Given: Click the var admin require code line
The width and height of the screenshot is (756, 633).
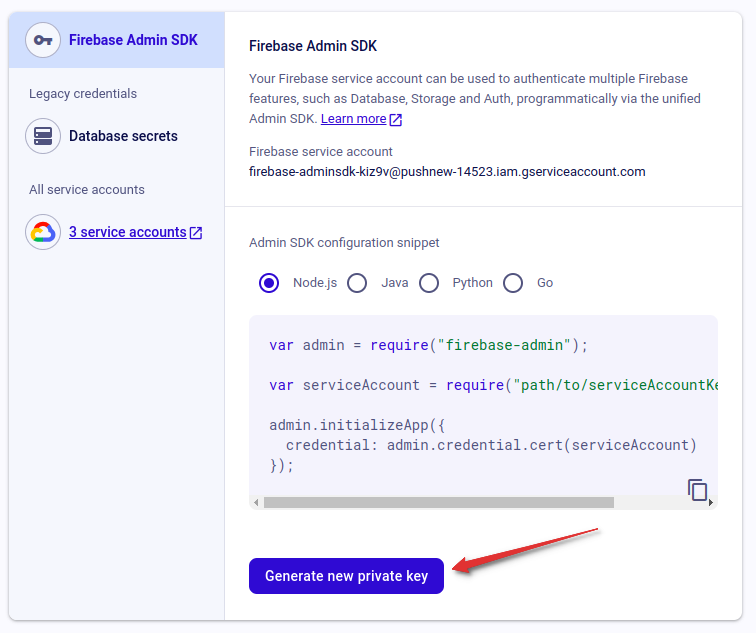Looking at the screenshot, I should (x=429, y=345).
